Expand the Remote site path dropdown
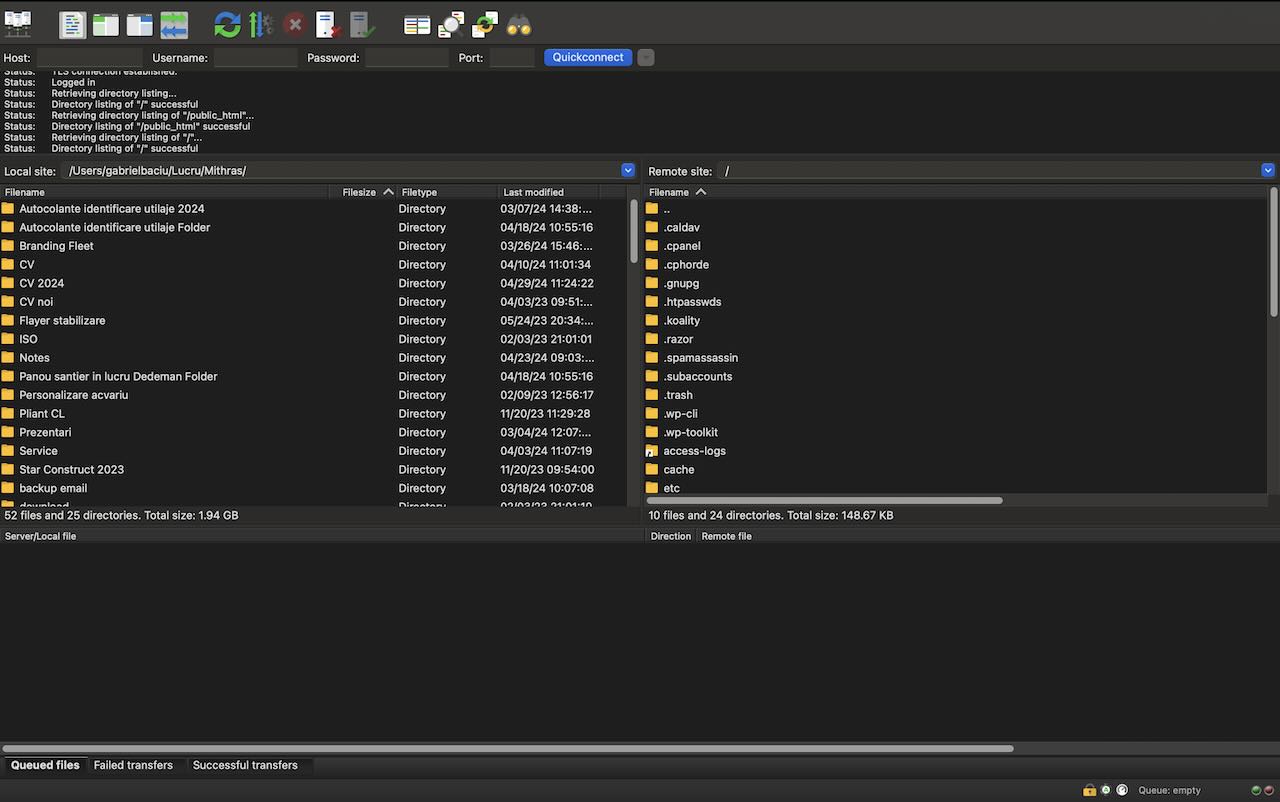This screenshot has height=802, width=1280. click(1268, 170)
